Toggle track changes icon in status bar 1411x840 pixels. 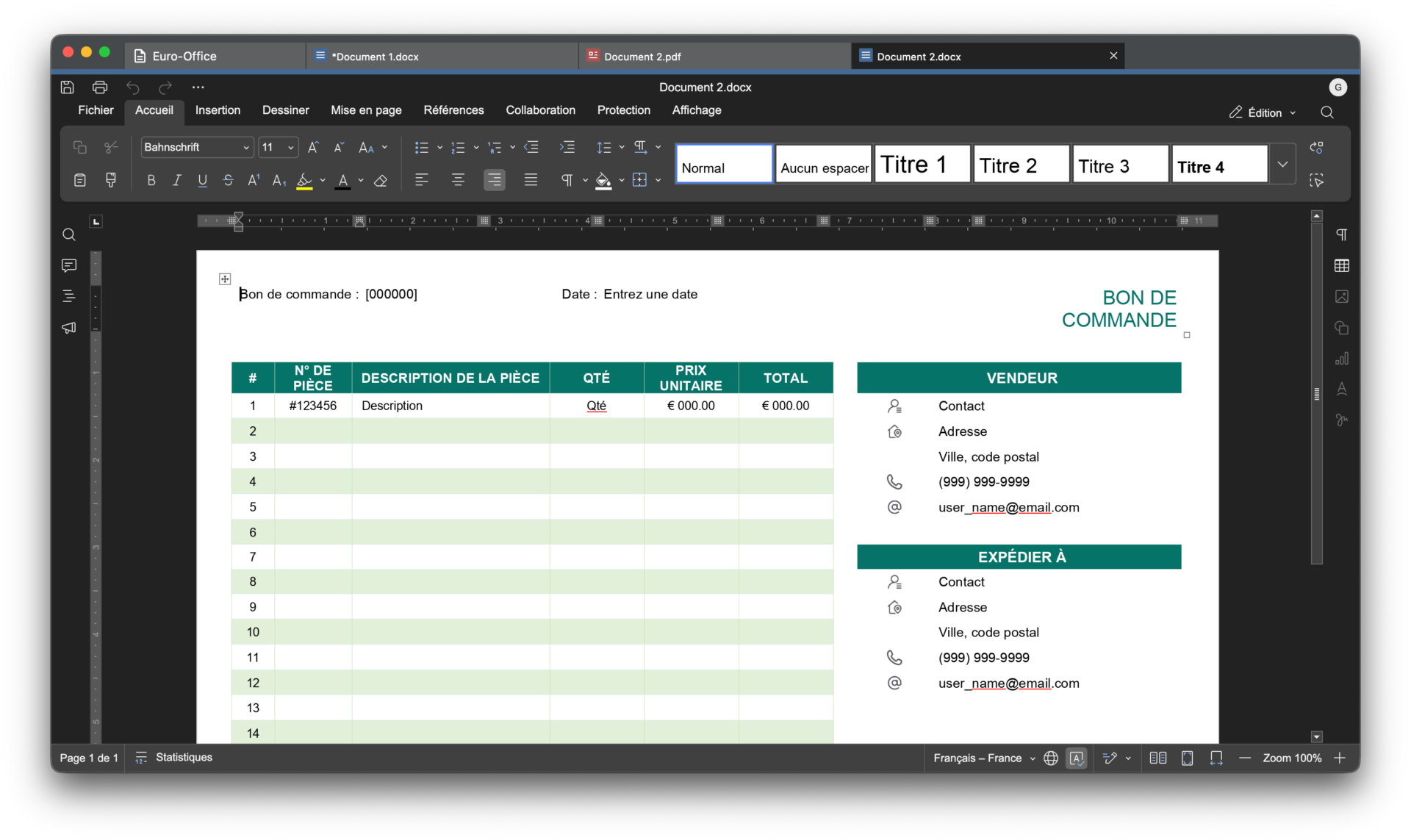click(x=1110, y=758)
